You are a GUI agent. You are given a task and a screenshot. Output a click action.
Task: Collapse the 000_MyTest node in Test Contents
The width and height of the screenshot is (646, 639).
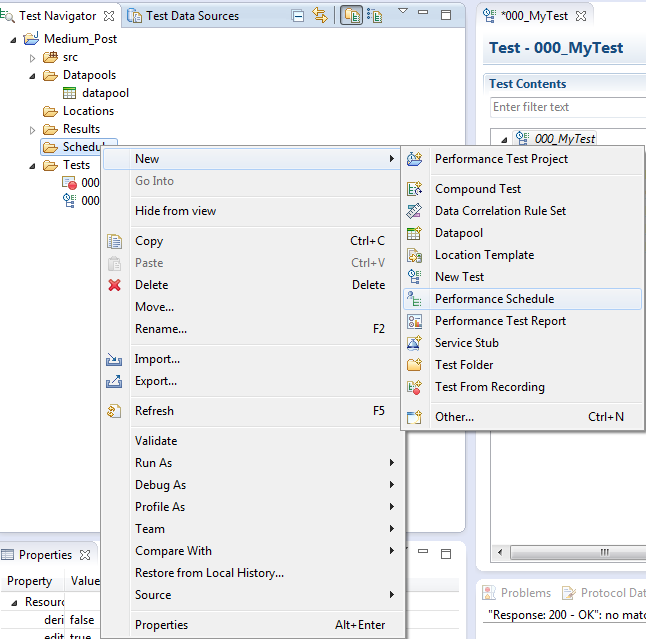coord(504,140)
